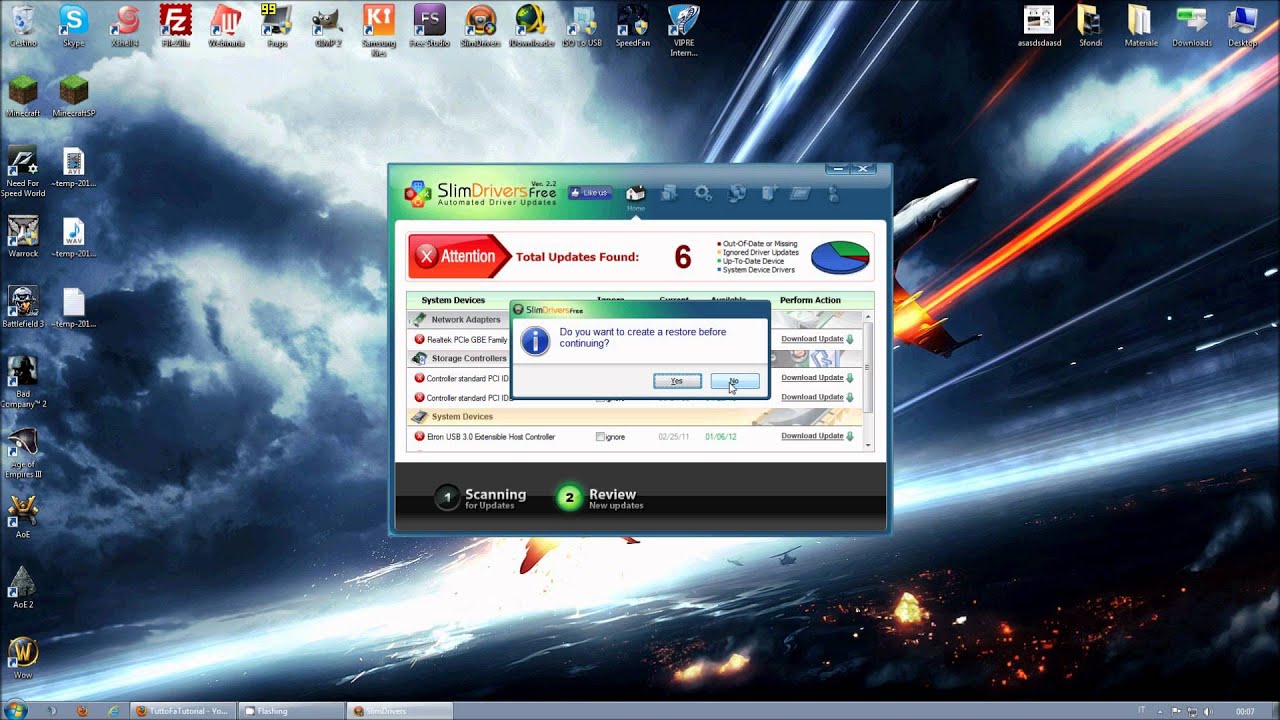The image size is (1280, 720).
Task: Open the SpeedFan desktop shortcut
Action: click(x=633, y=25)
